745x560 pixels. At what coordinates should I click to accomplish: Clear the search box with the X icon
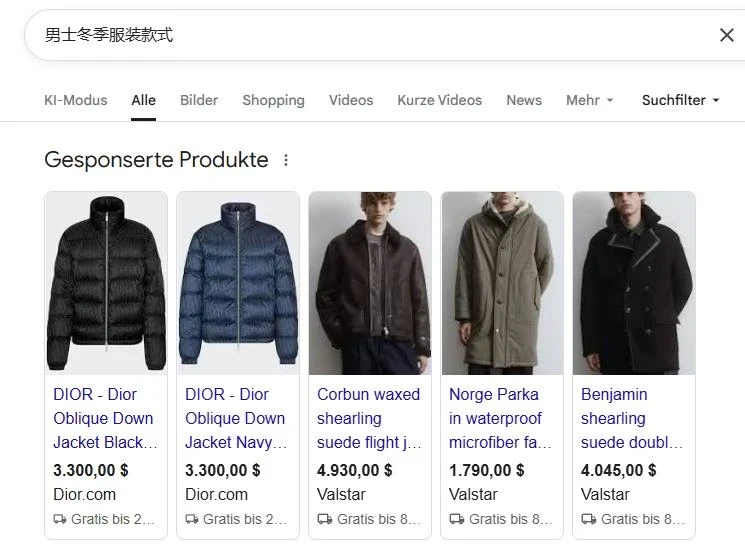coord(726,35)
